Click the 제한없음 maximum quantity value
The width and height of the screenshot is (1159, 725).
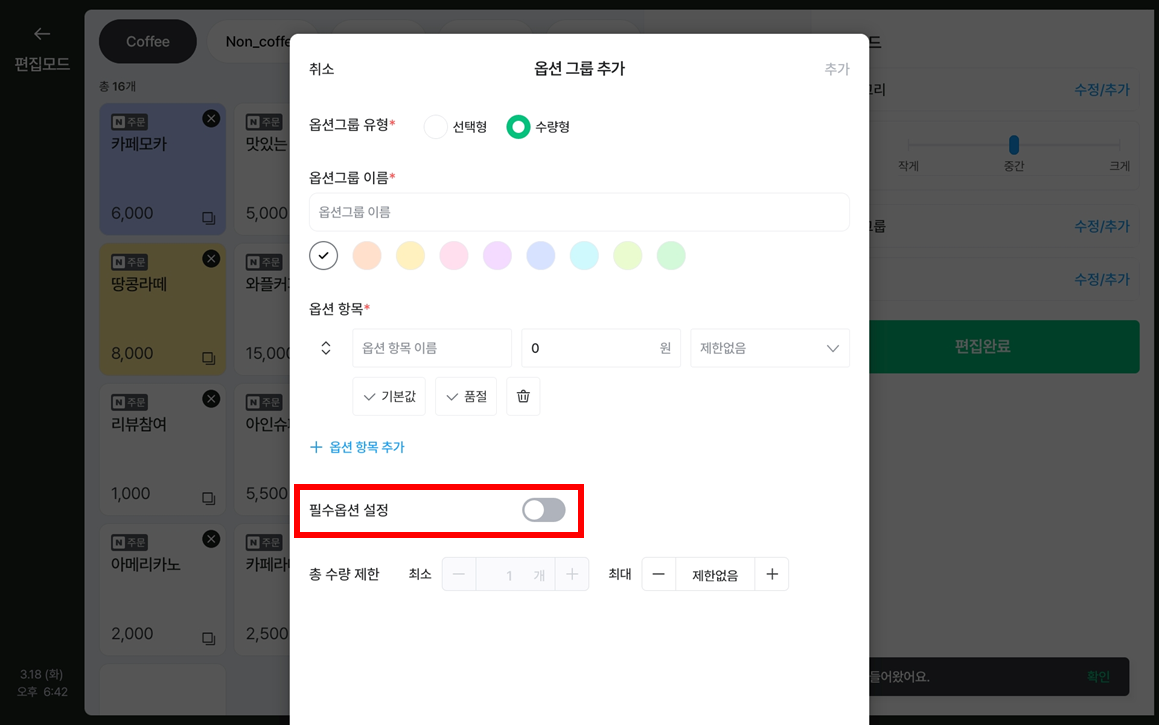pos(715,575)
